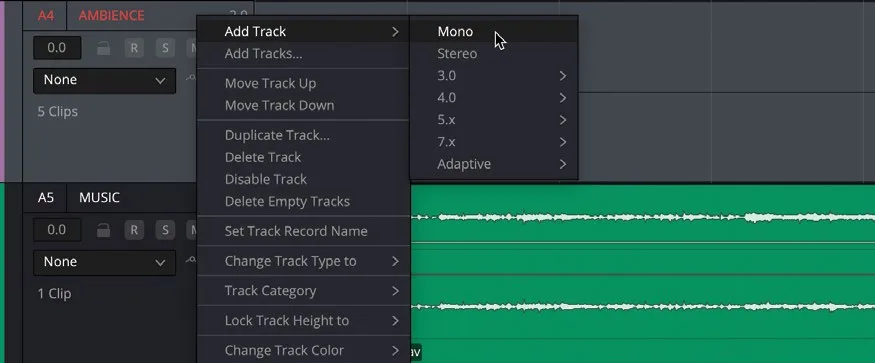This screenshot has width=875, height=363.
Task: Expand Track Category submenu
Action: [304, 290]
